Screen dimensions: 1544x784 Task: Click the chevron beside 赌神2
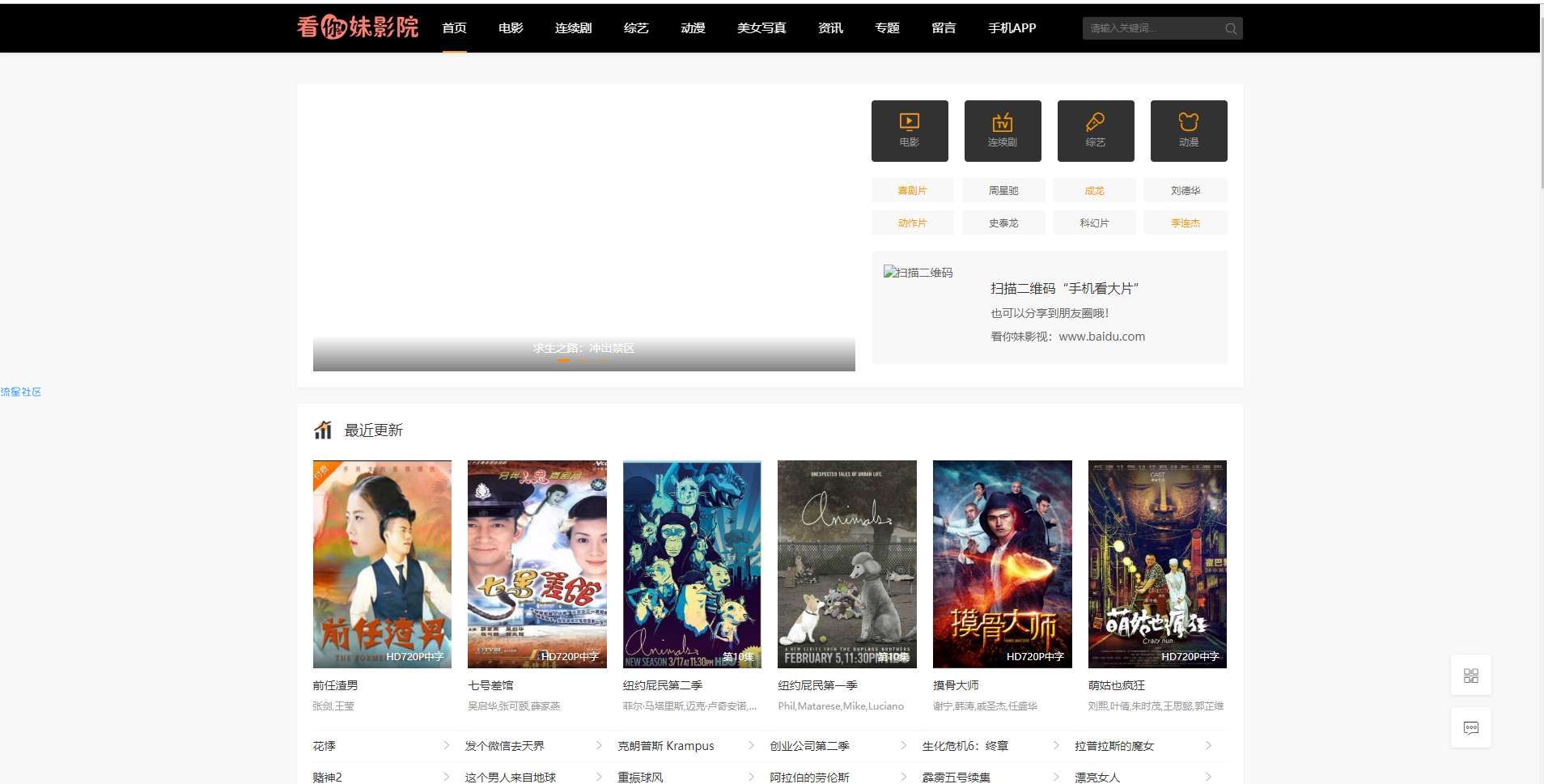click(x=447, y=777)
